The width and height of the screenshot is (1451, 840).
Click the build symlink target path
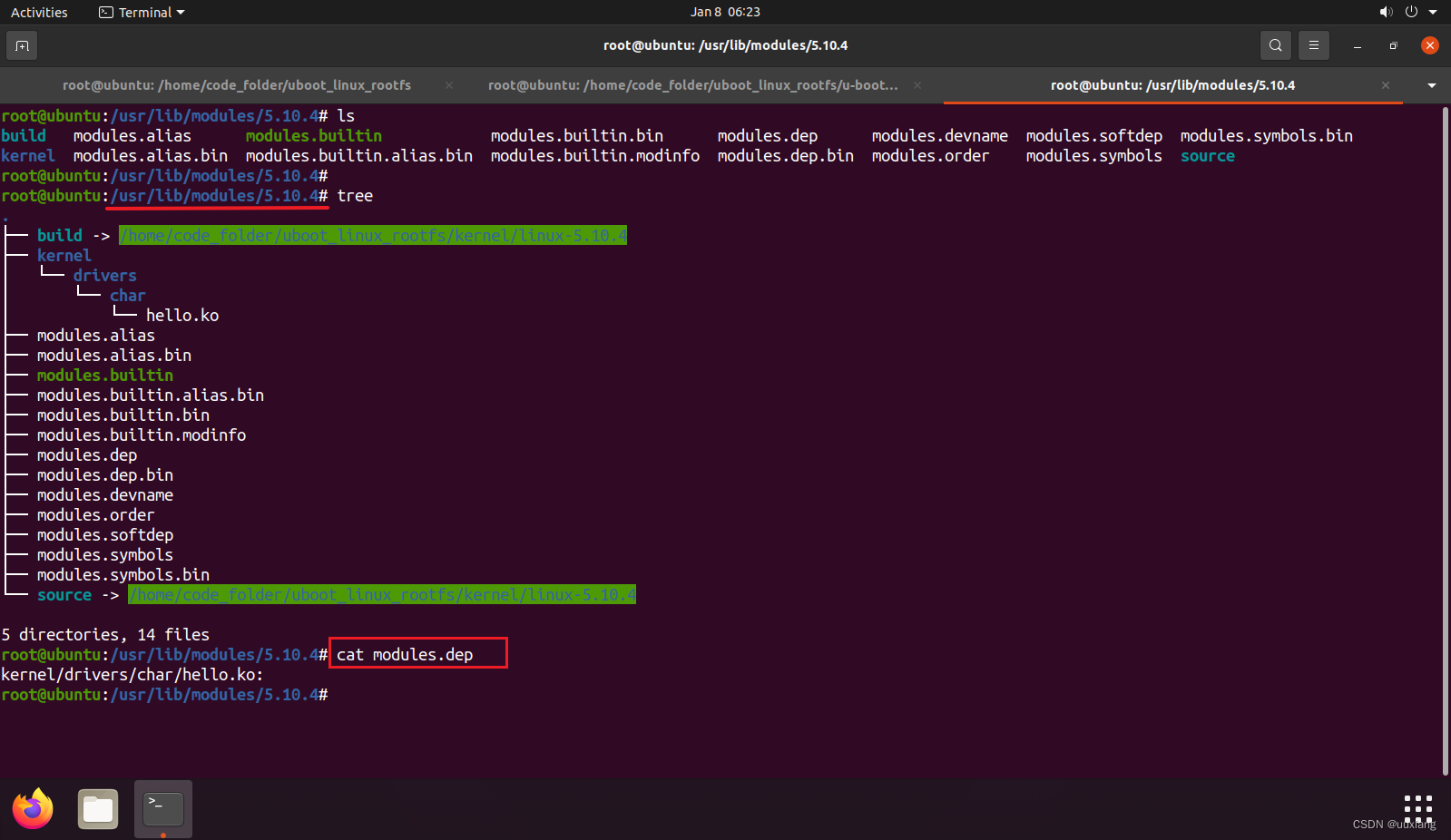tap(373, 236)
